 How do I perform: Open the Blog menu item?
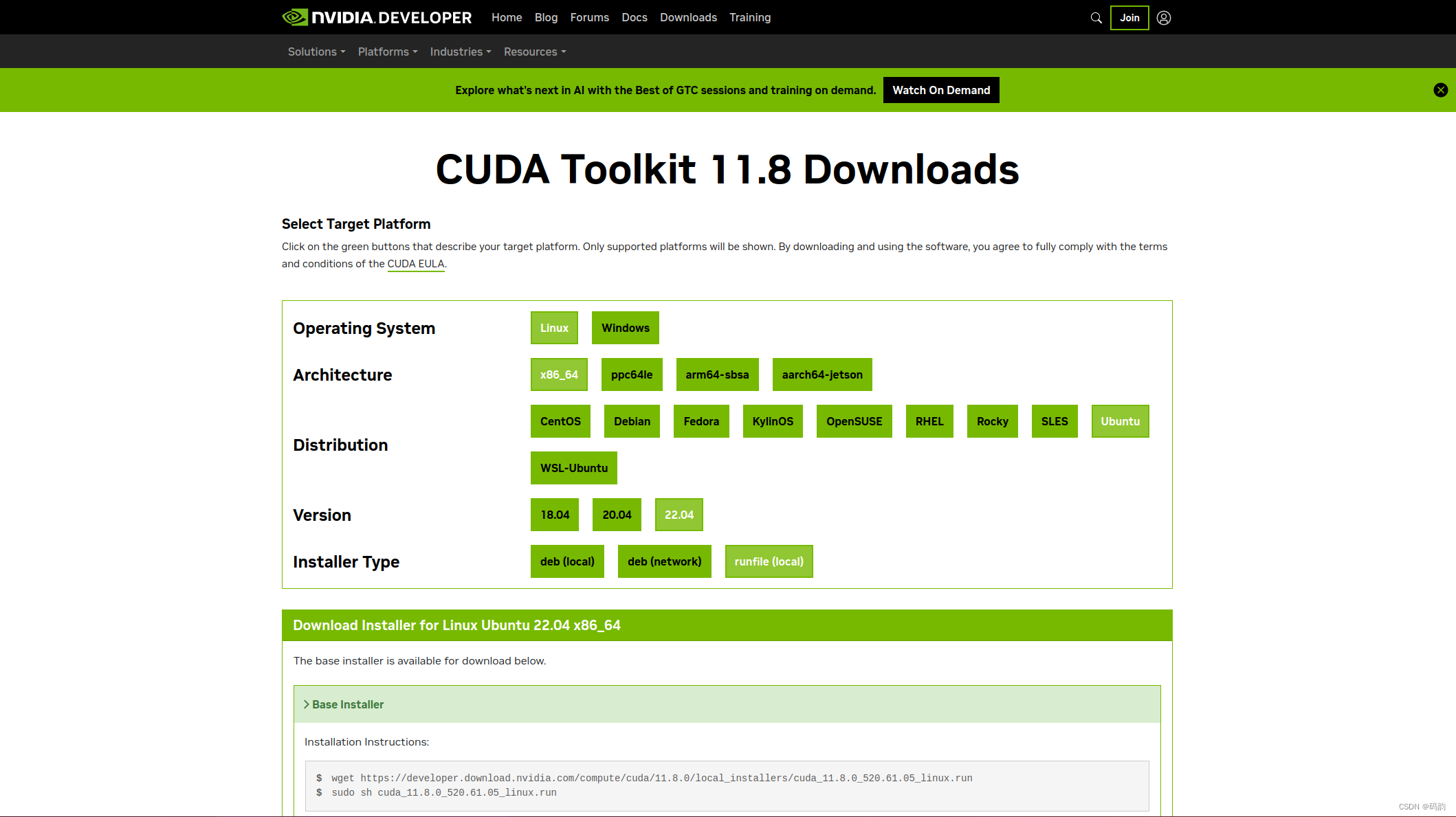(x=546, y=17)
